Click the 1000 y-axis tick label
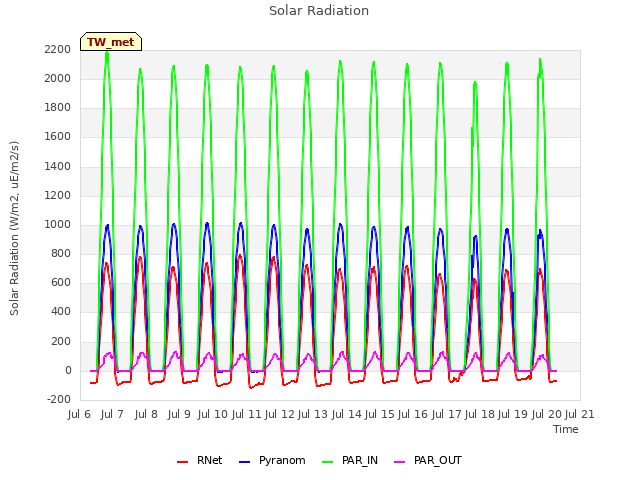This screenshot has width=640, height=480. click(x=58, y=224)
